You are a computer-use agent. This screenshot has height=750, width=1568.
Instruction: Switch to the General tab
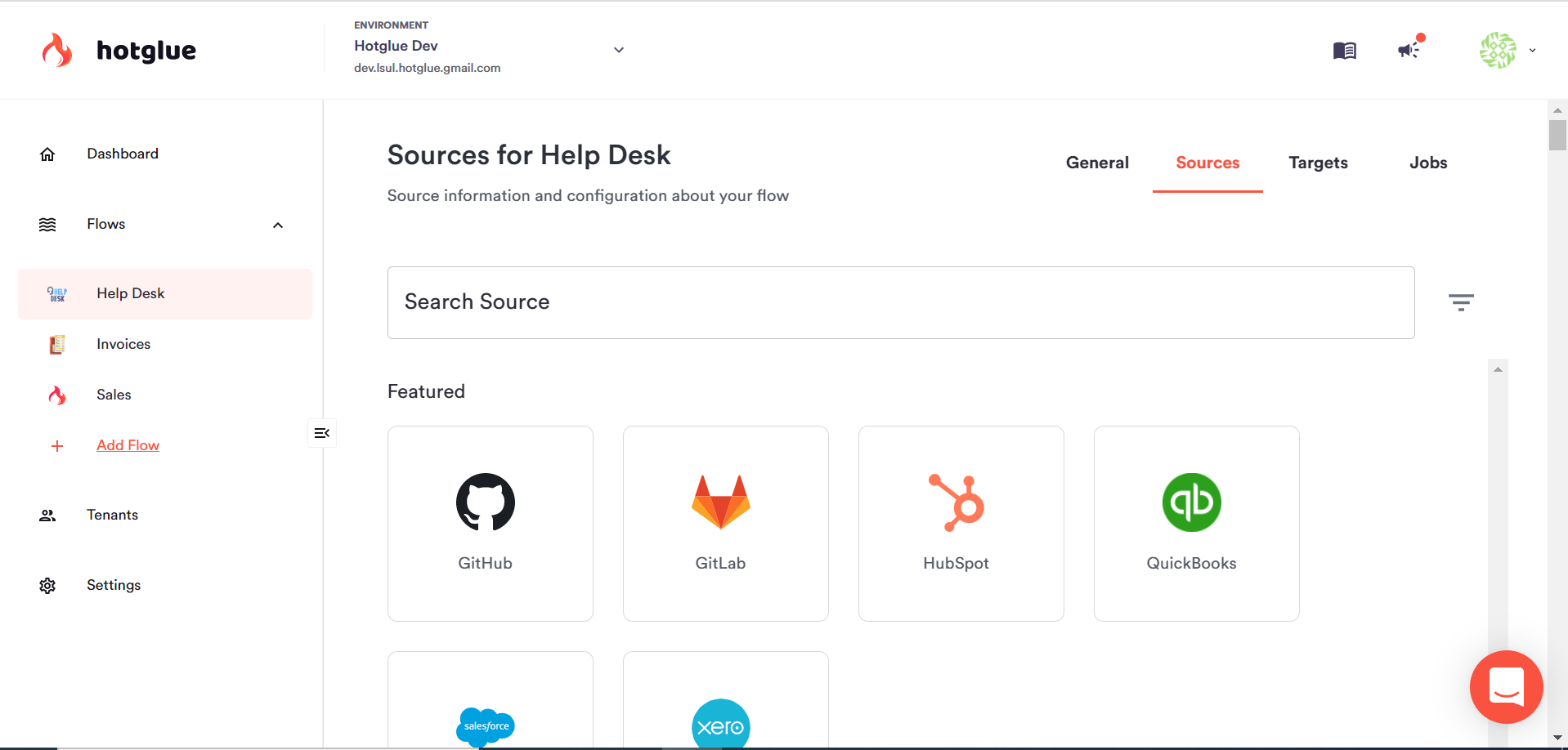pos(1097,163)
